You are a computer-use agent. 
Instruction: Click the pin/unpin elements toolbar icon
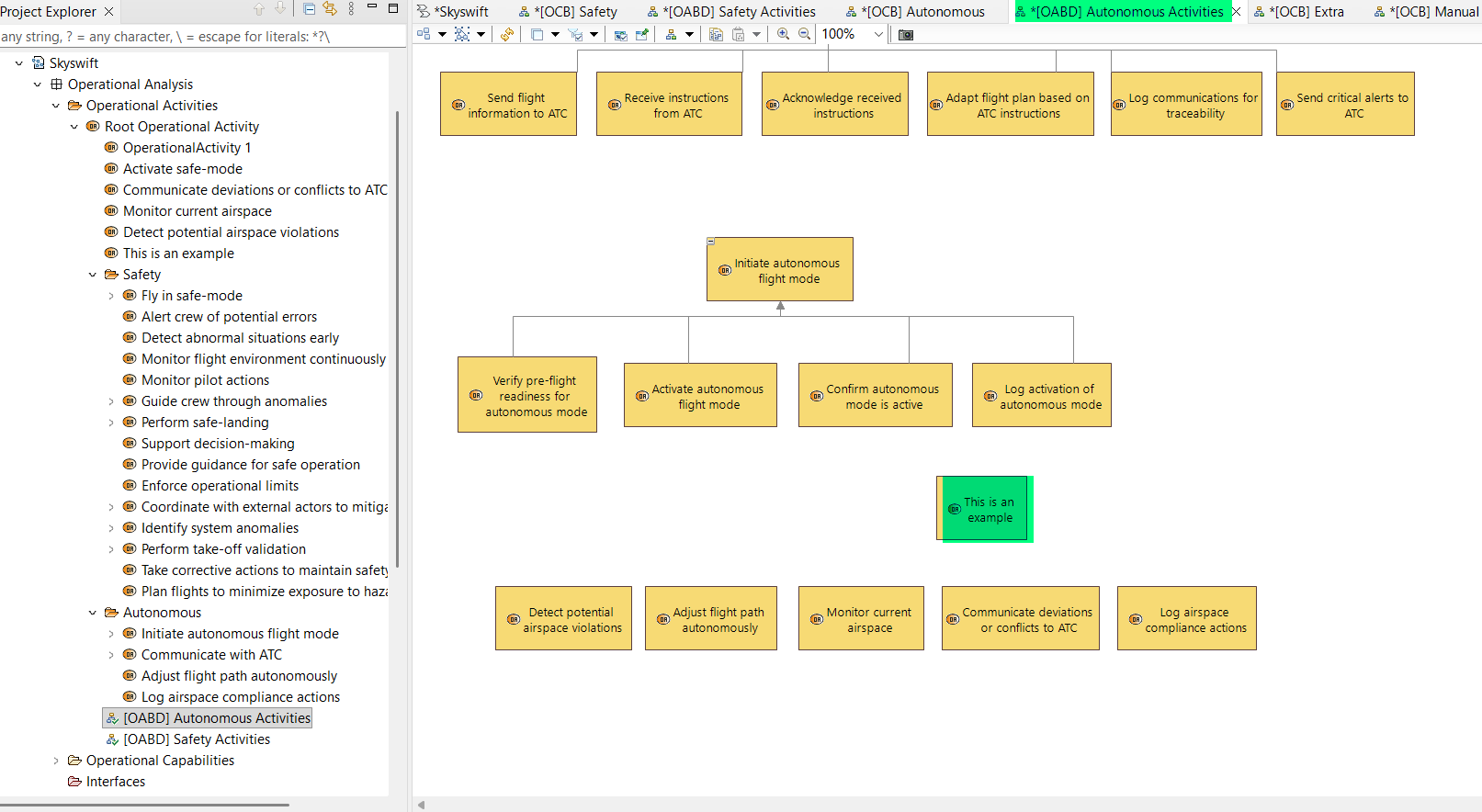pos(642,34)
